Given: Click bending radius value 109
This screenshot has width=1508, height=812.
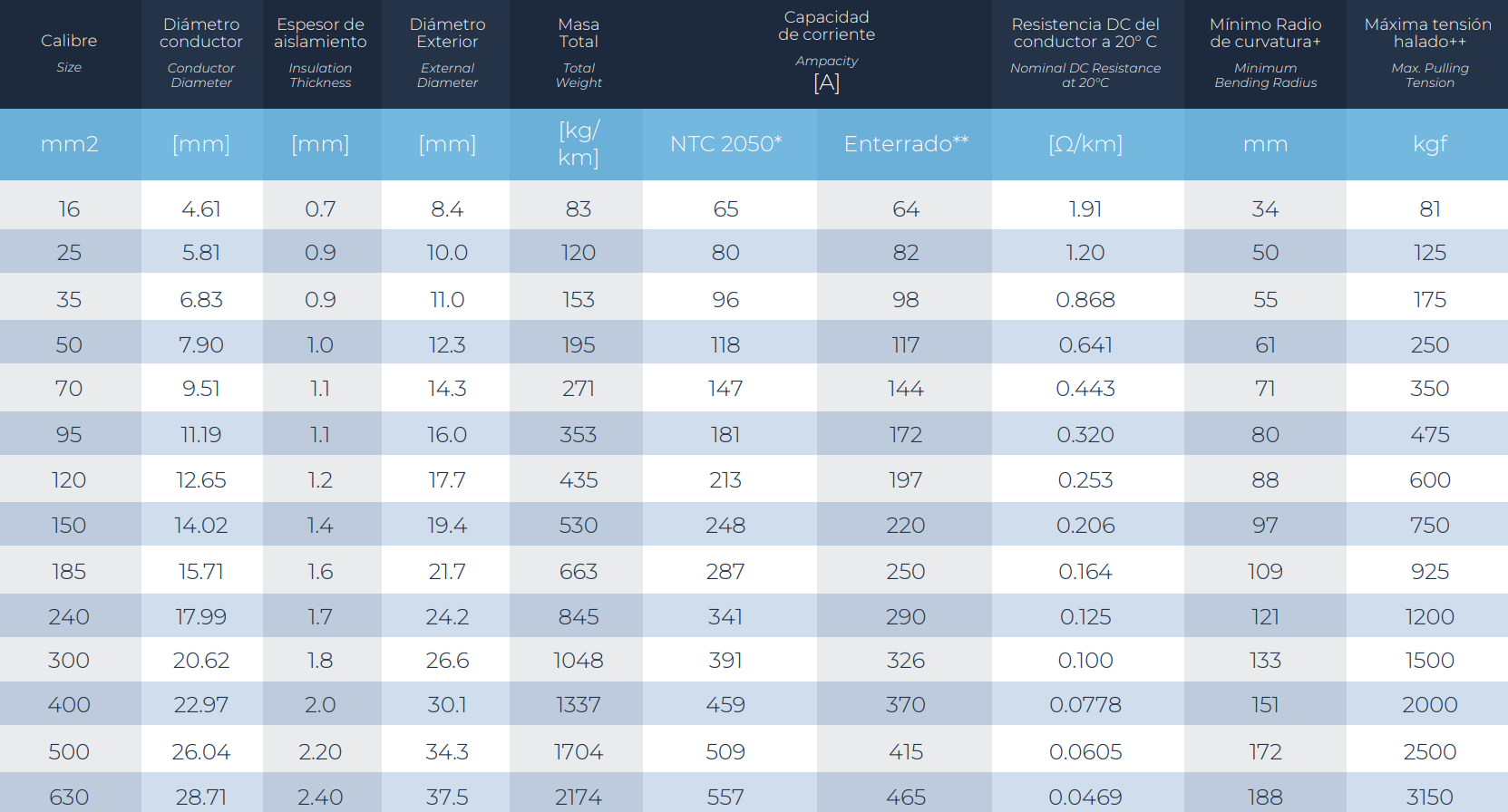Looking at the screenshot, I should 1265,572.
